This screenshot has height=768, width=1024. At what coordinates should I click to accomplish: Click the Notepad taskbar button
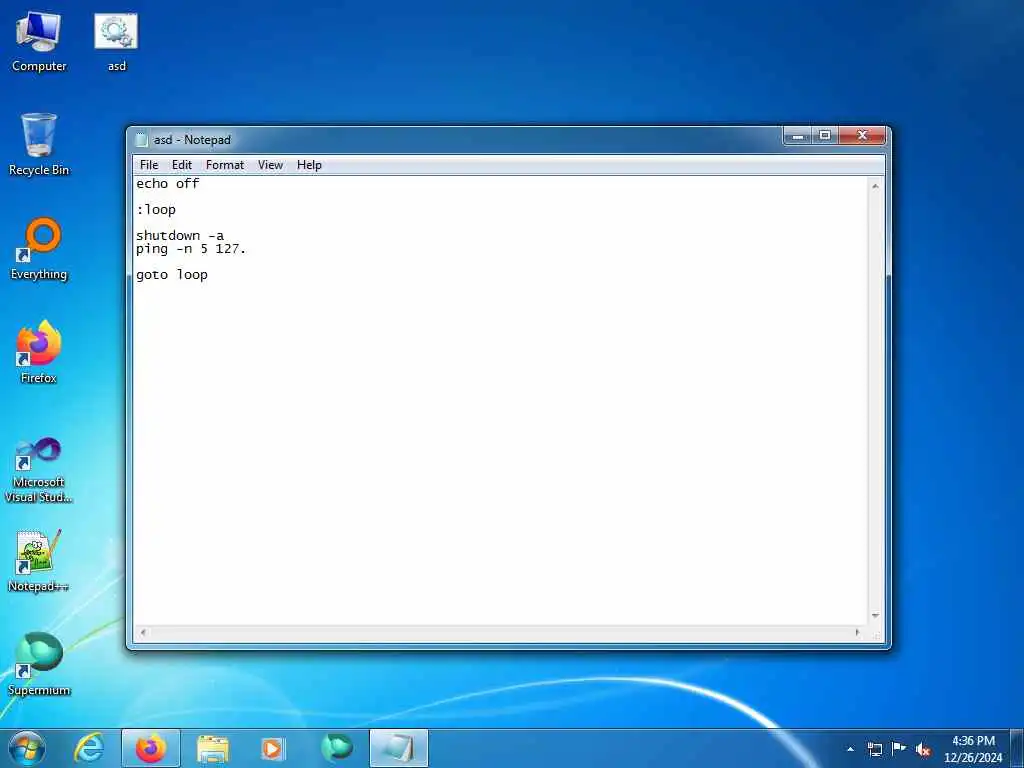pyautogui.click(x=399, y=748)
